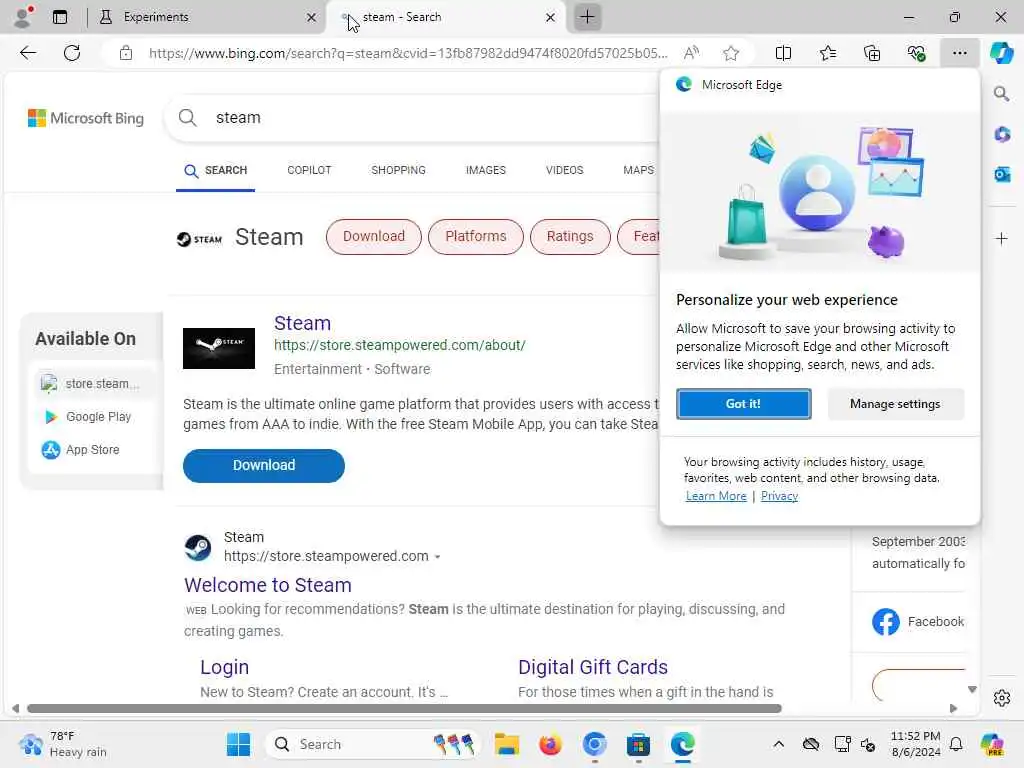
Task: Open Read aloud from address bar
Action: pos(691,53)
